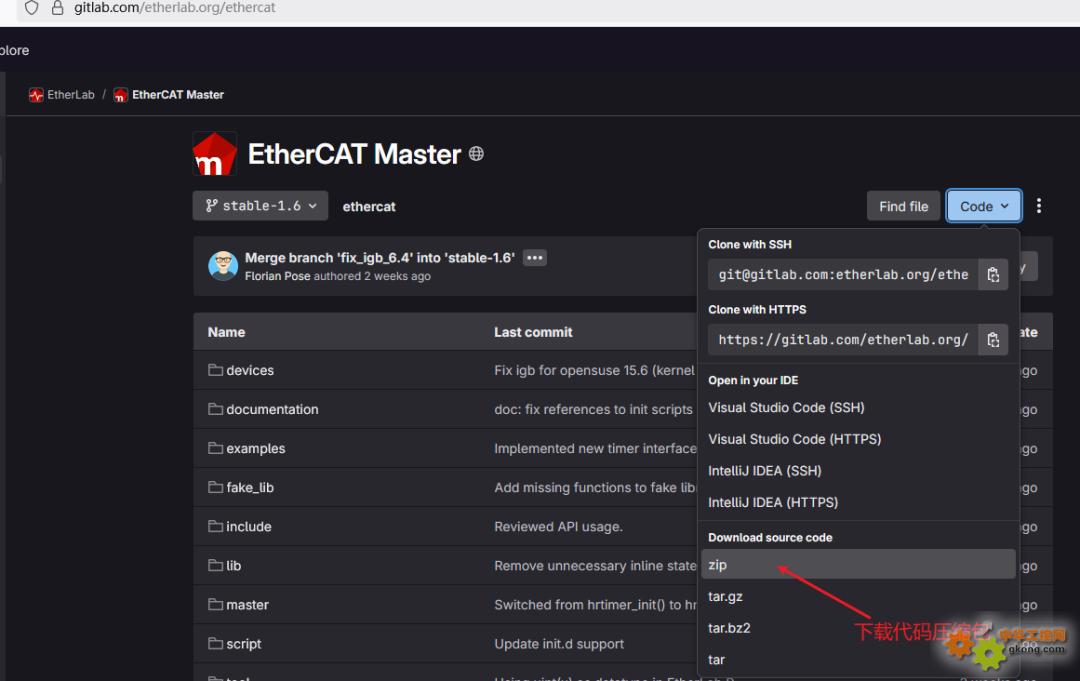Viewport: 1080px width, 681px height.
Task: Click the fake_lib folder icon
Action: pyautogui.click(x=216, y=488)
